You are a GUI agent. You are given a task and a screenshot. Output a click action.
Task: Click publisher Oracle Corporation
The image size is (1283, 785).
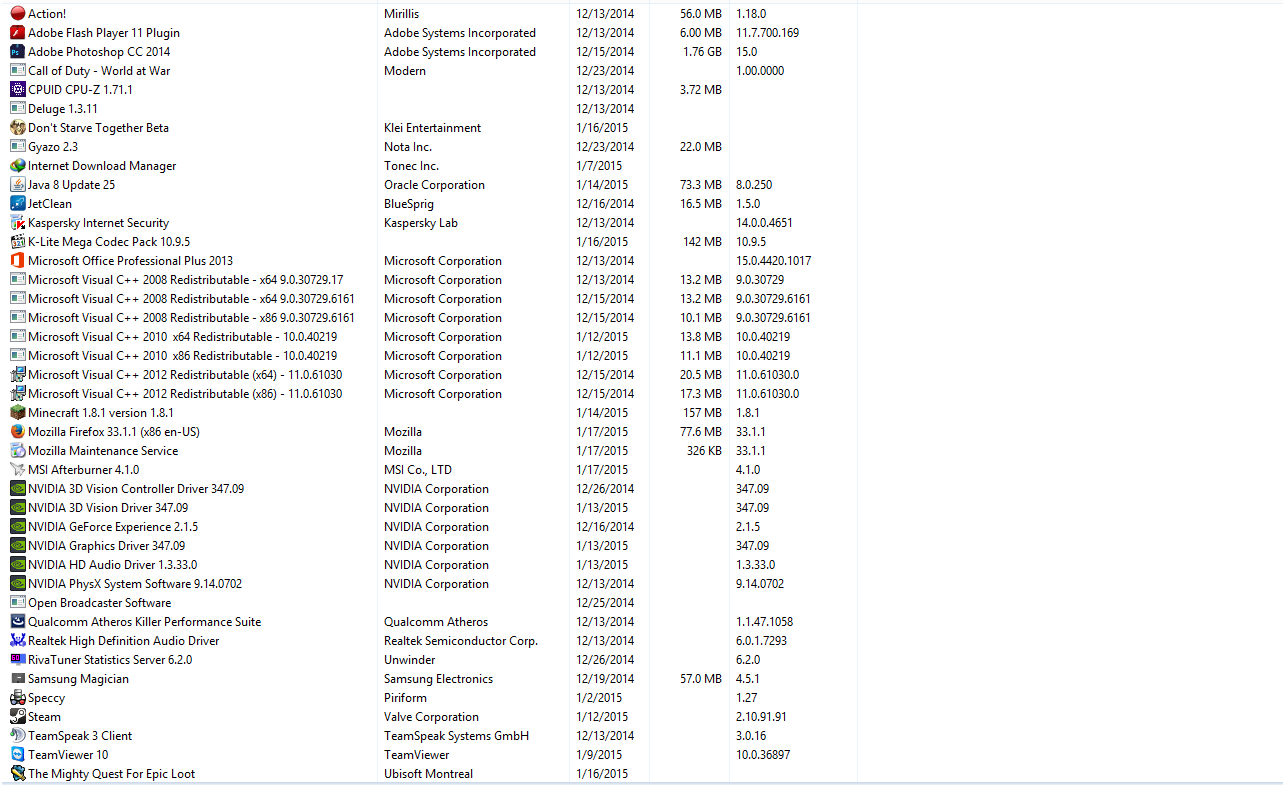434,185
